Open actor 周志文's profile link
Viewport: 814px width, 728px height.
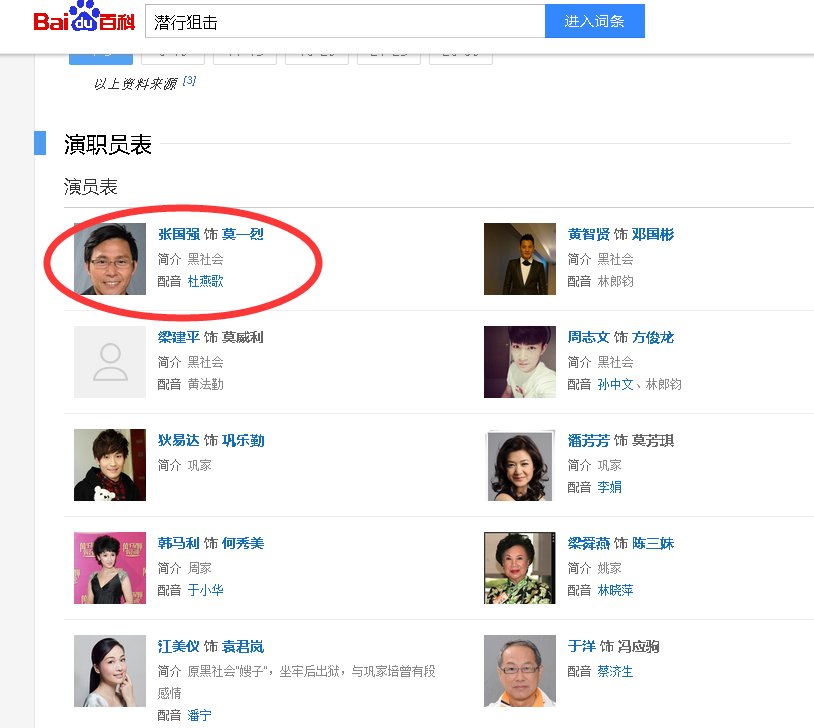[588, 337]
